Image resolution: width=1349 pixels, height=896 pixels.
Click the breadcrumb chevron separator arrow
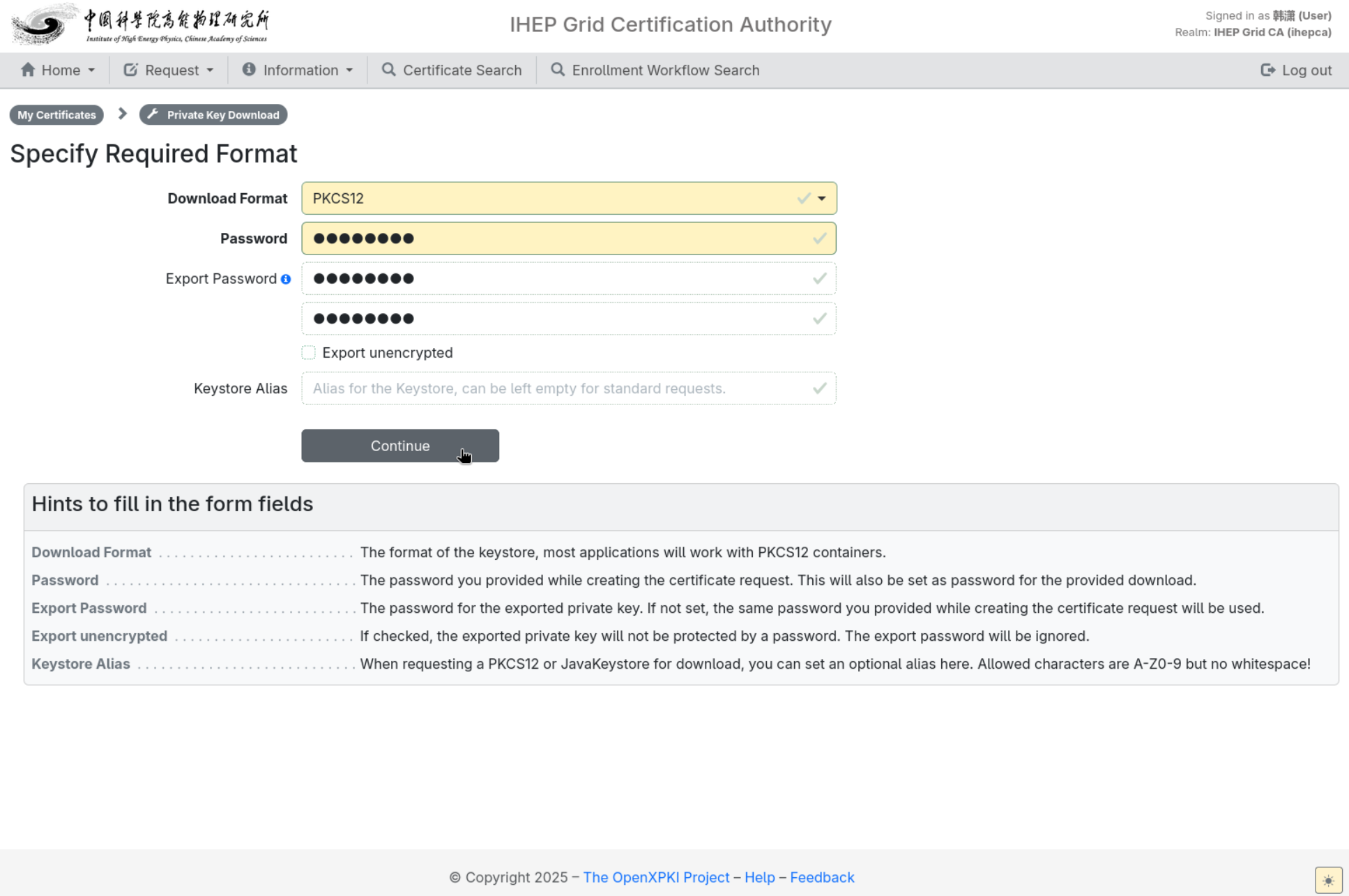(122, 114)
